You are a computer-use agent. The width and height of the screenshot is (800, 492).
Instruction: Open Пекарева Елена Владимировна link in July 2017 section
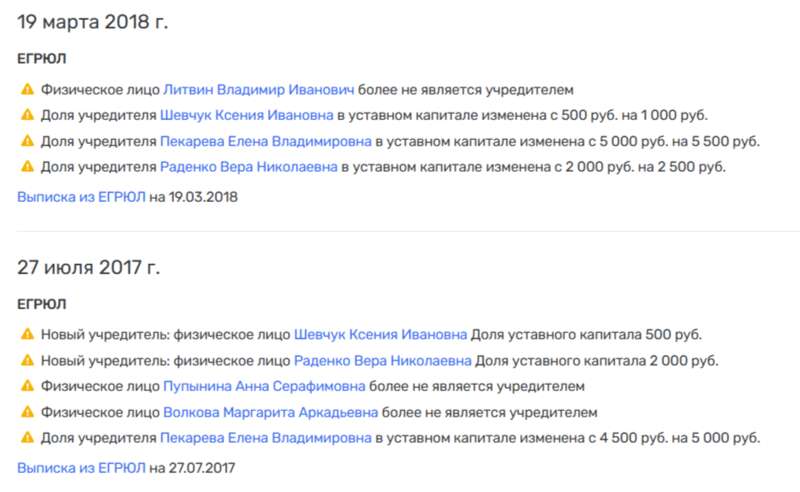coord(266,437)
